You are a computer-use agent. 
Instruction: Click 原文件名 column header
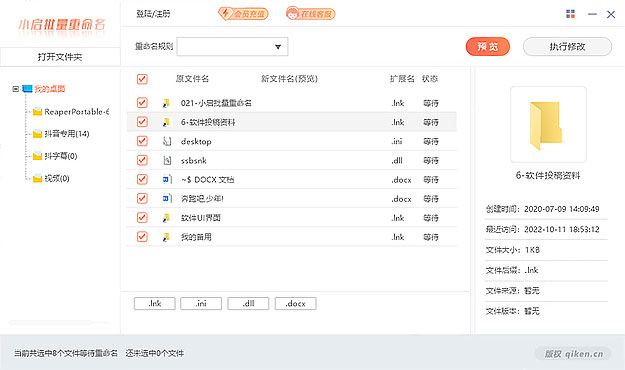click(192, 79)
